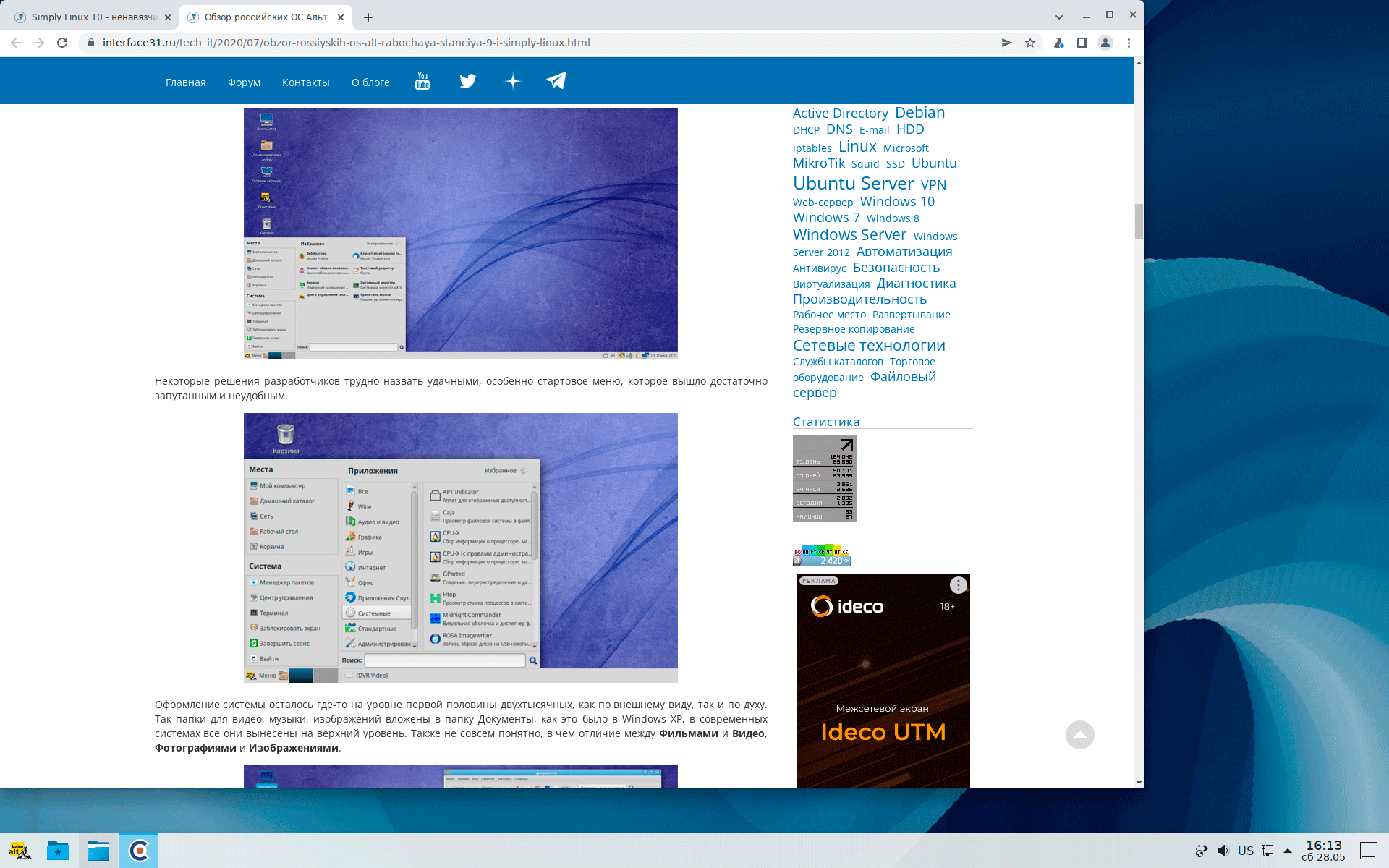Click the scroll-to-top round arrow button

coord(1079,735)
